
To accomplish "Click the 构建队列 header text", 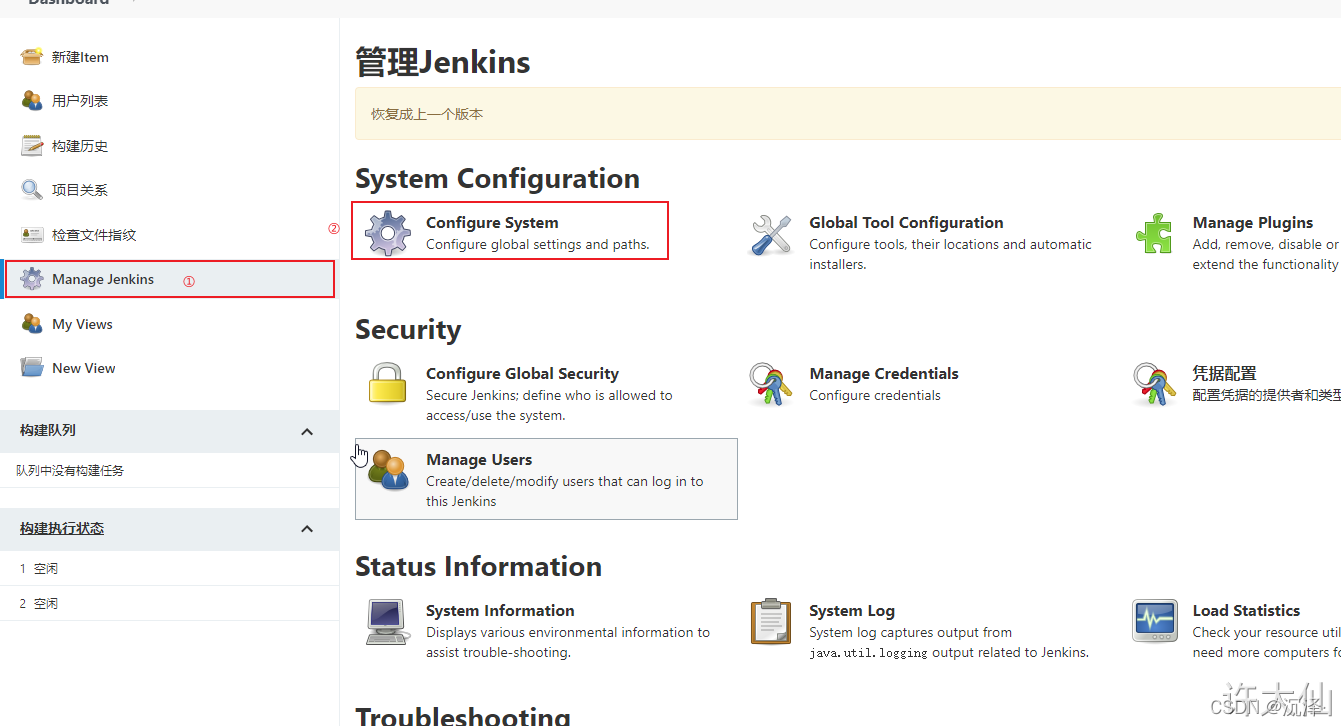I will coord(48,430).
